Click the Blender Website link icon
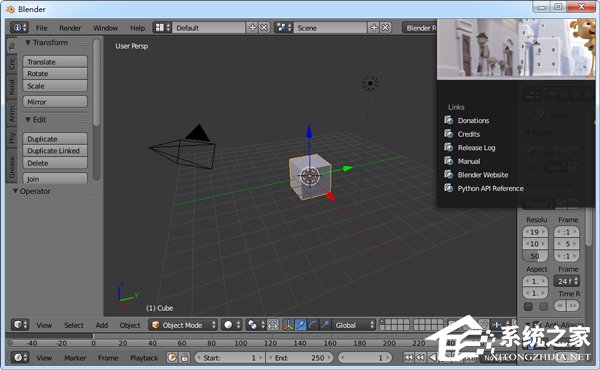The image size is (600, 370). pyautogui.click(x=448, y=174)
